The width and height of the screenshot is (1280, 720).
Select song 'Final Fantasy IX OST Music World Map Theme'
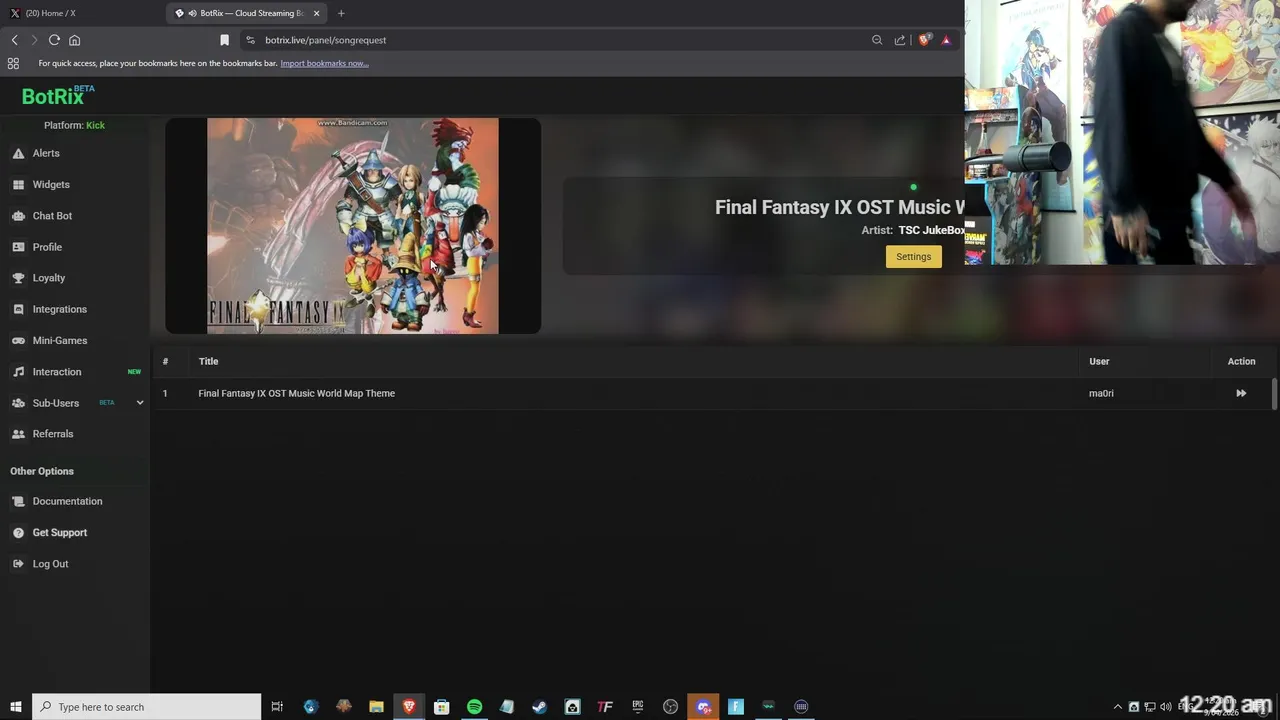tap(296, 393)
